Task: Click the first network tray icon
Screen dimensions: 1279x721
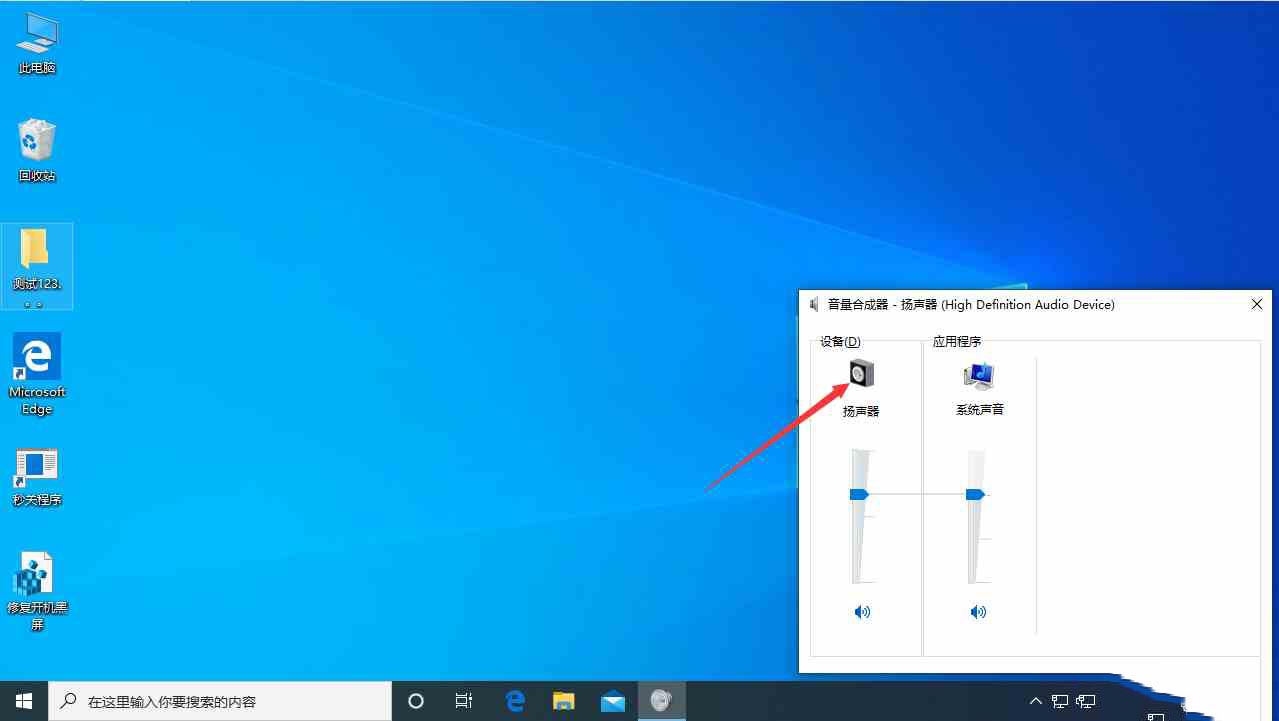Action: point(1060,701)
